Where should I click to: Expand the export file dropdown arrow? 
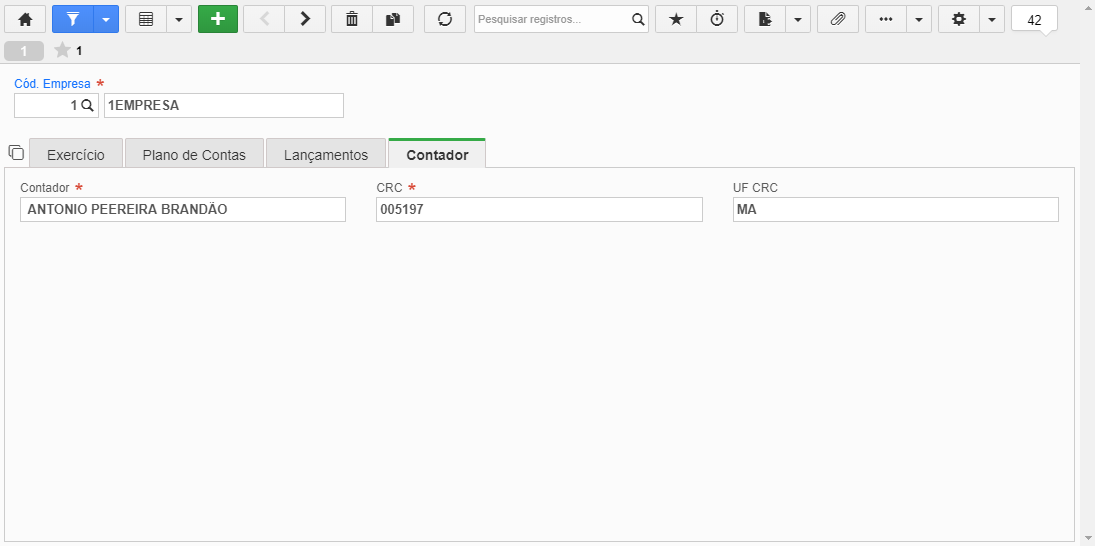click(798, 19)
